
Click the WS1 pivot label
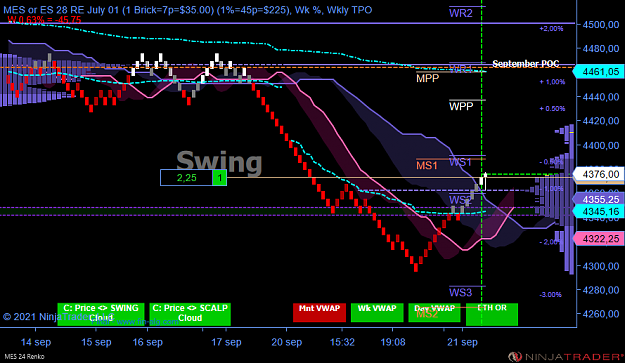click(460, 162)
